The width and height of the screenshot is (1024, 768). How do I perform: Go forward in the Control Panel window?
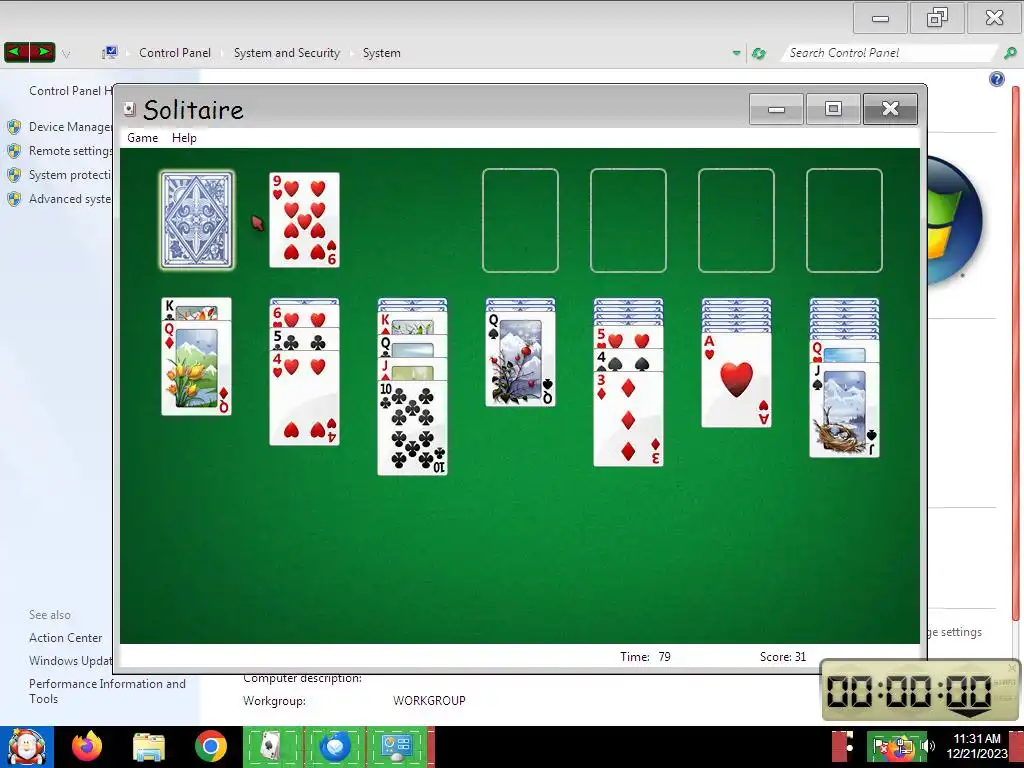[x=43, y=52]
